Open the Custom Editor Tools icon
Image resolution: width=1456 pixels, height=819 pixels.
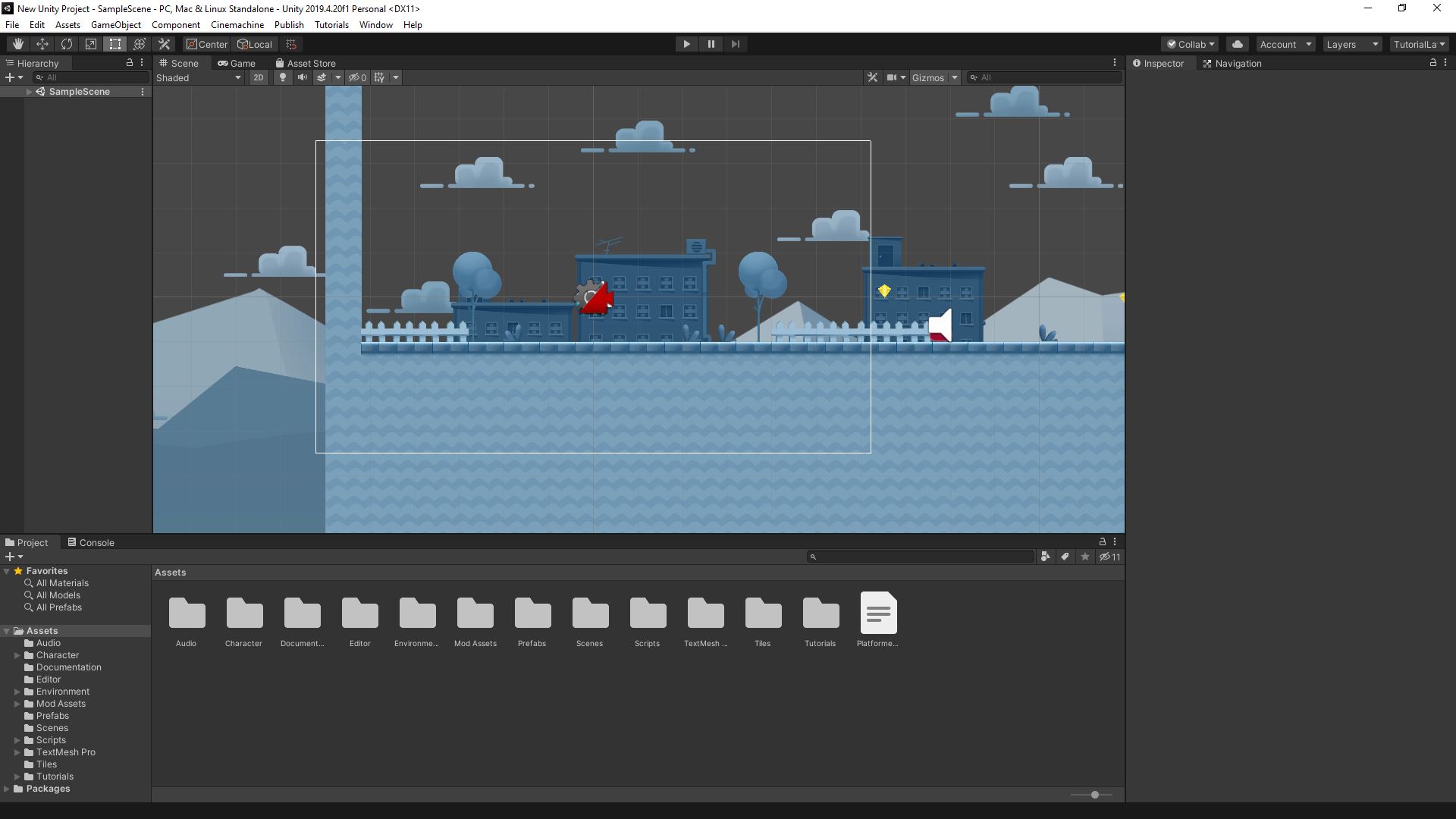[164, 43]
